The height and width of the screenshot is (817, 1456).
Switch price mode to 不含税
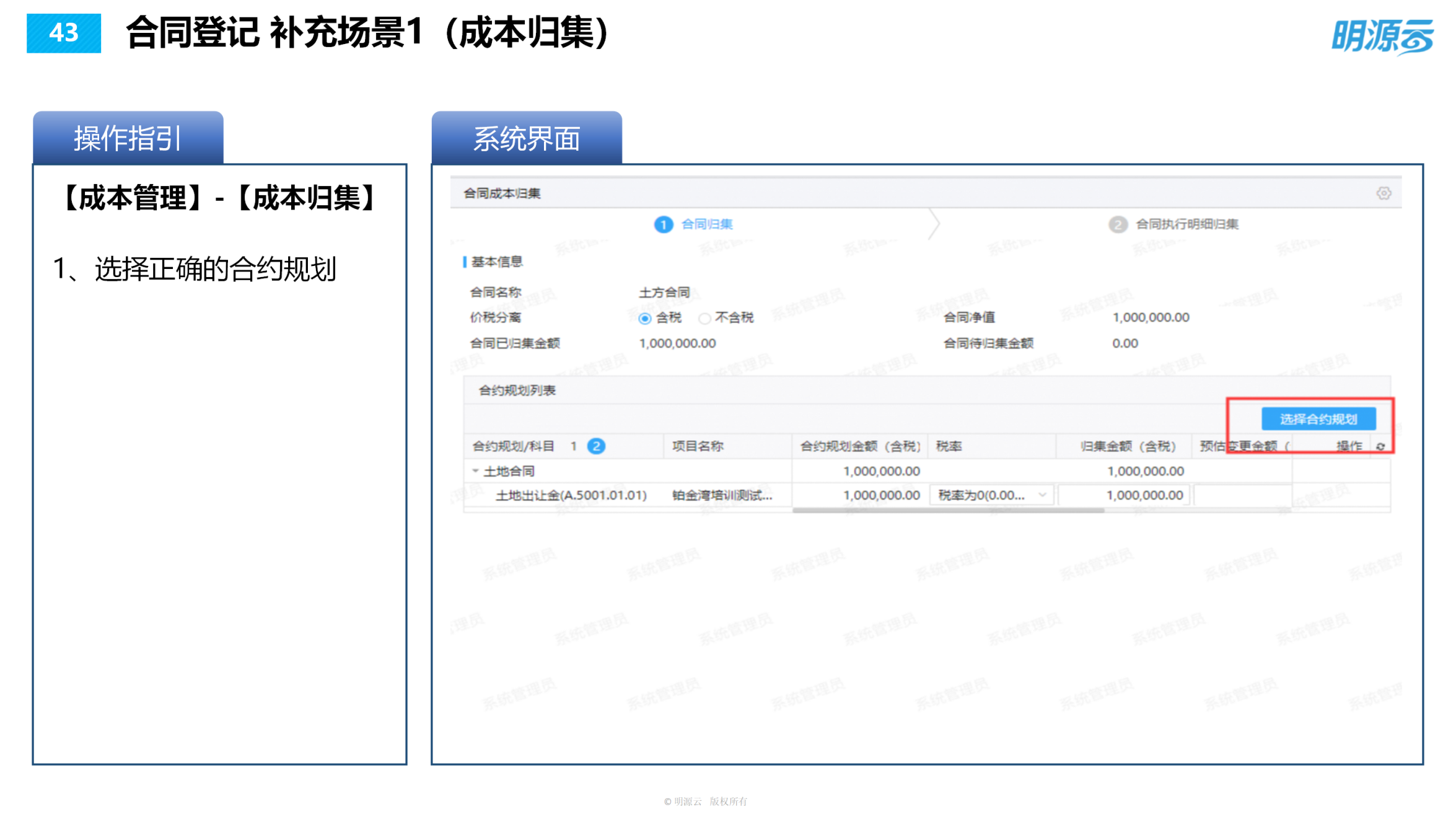(704, 317)
